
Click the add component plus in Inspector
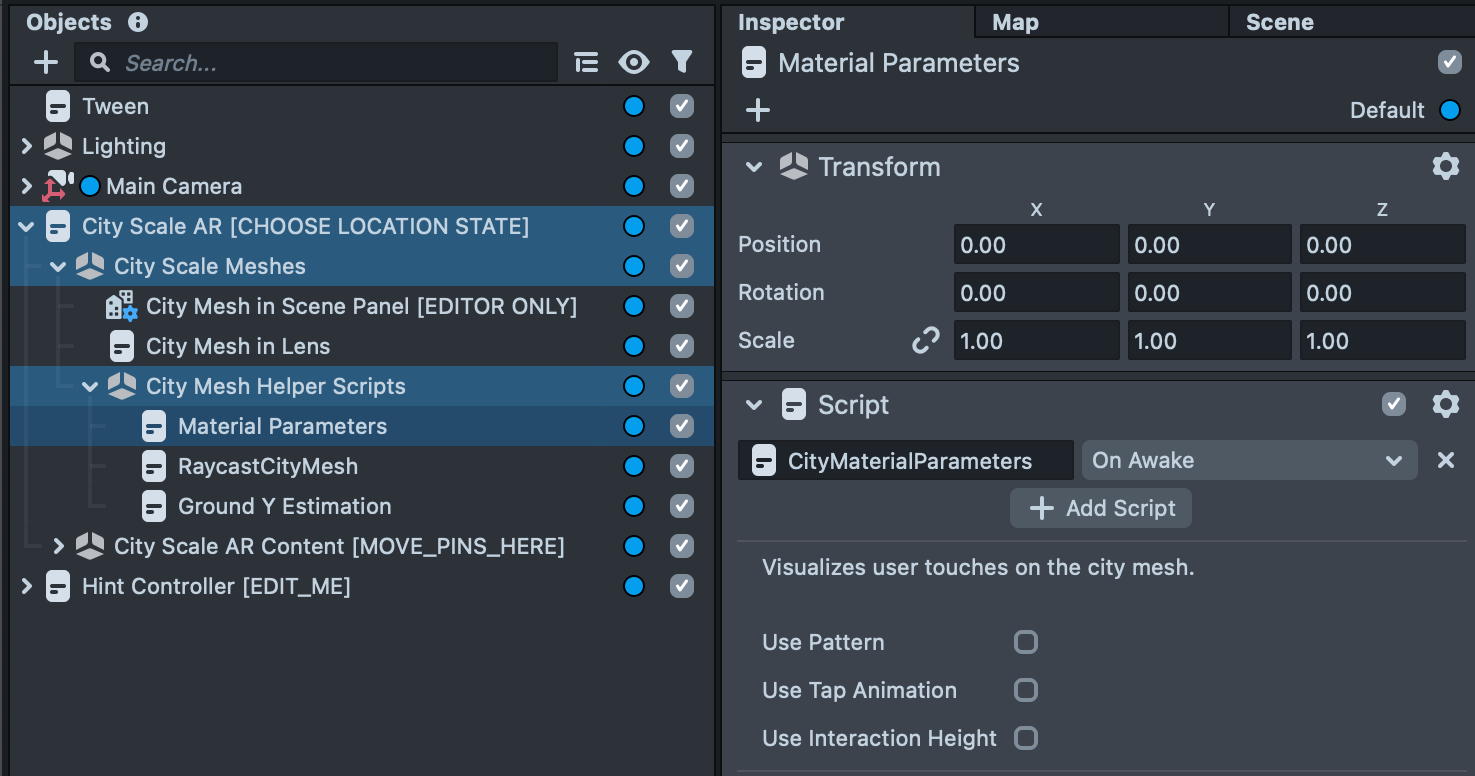(x=757, y=110)
